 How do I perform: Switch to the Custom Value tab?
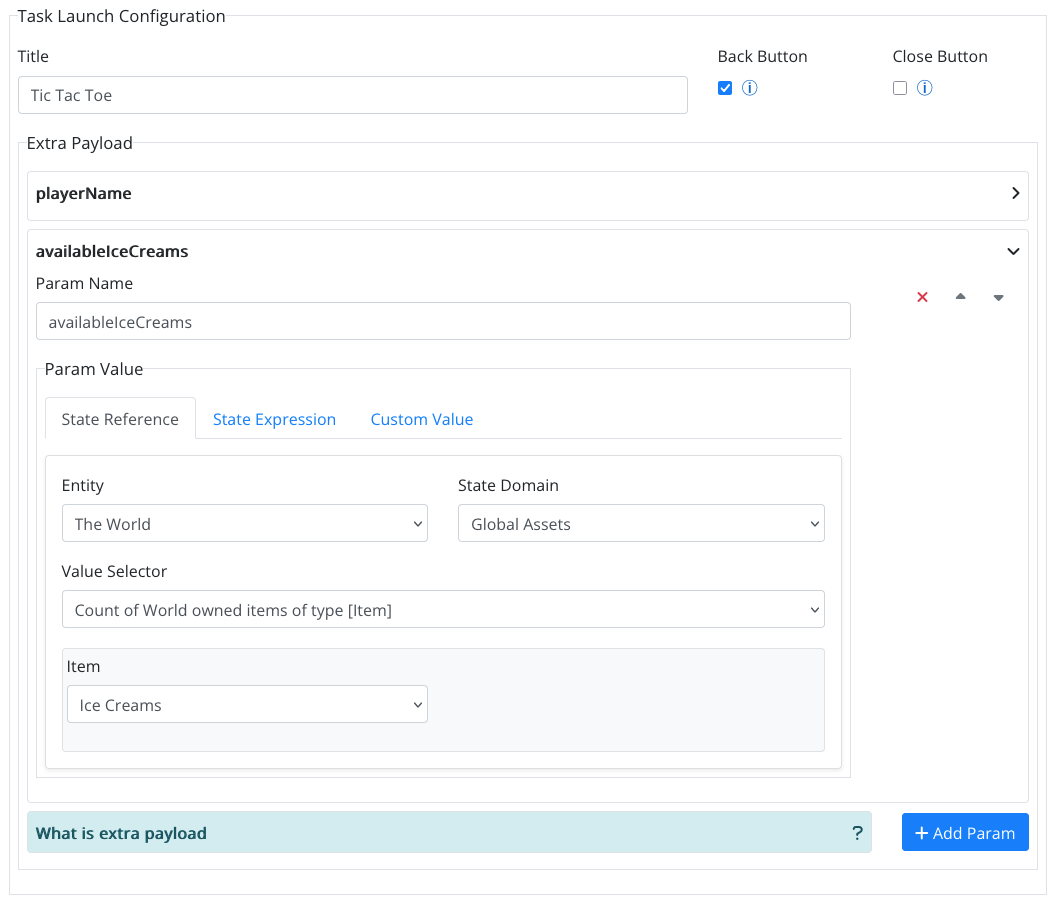421,420
